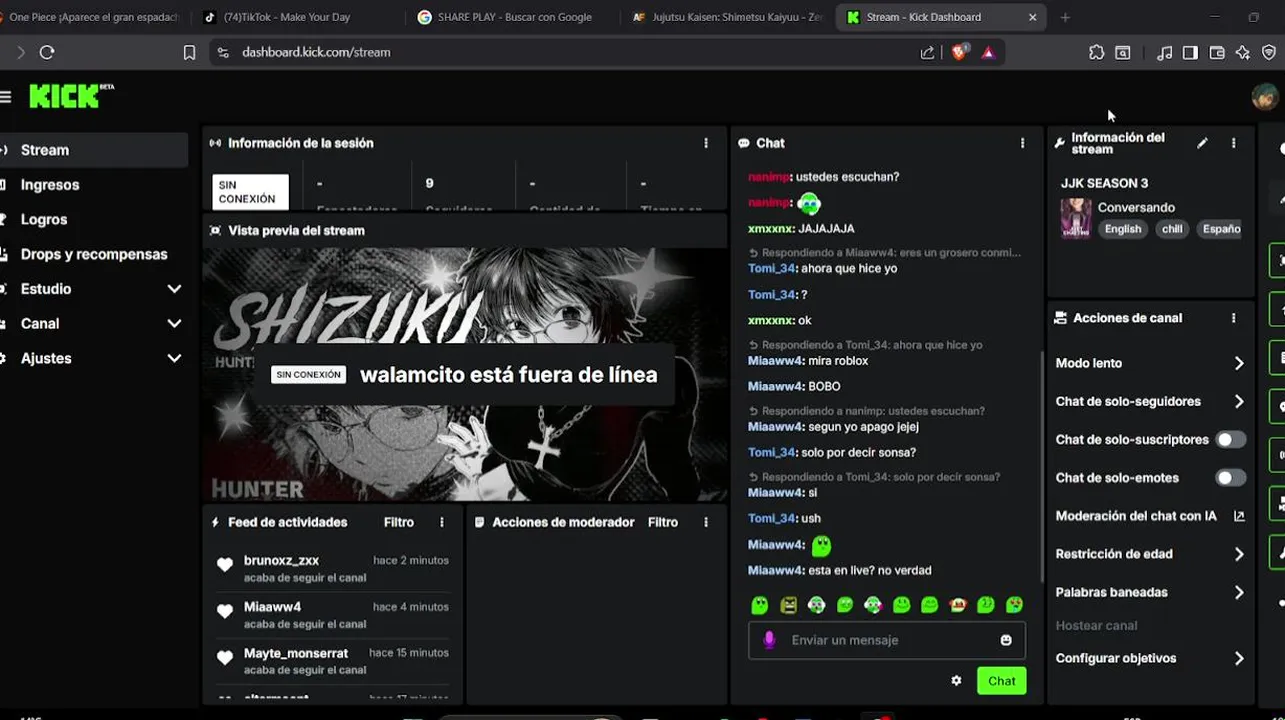Image resolution: width=1285 pixels, height=720 pixels.
Task: Switch to the Jujutsu Kaisen browser tab
Action: tap(725, 17)
